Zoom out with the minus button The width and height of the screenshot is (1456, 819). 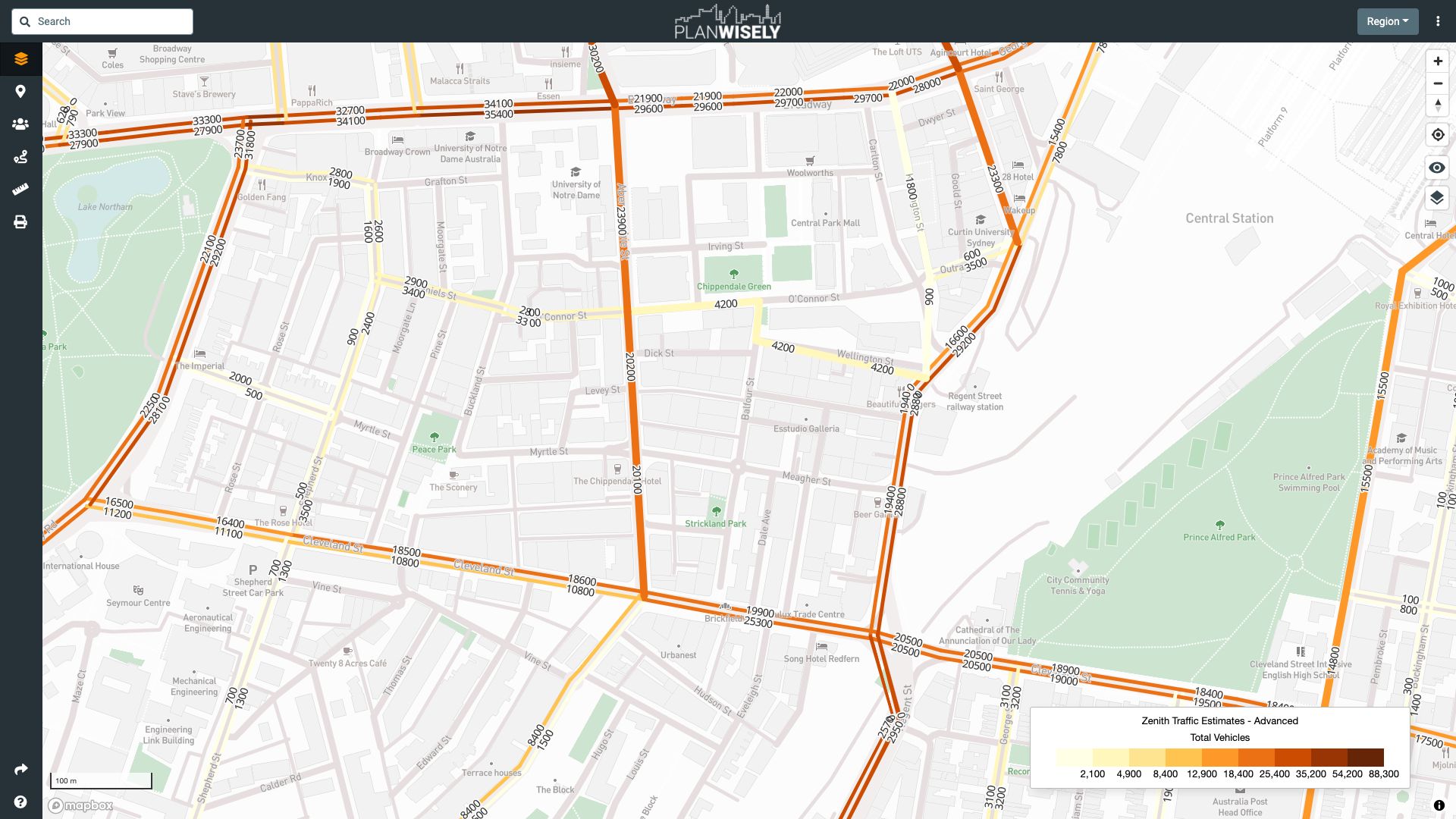click(x=1437, y=83)
